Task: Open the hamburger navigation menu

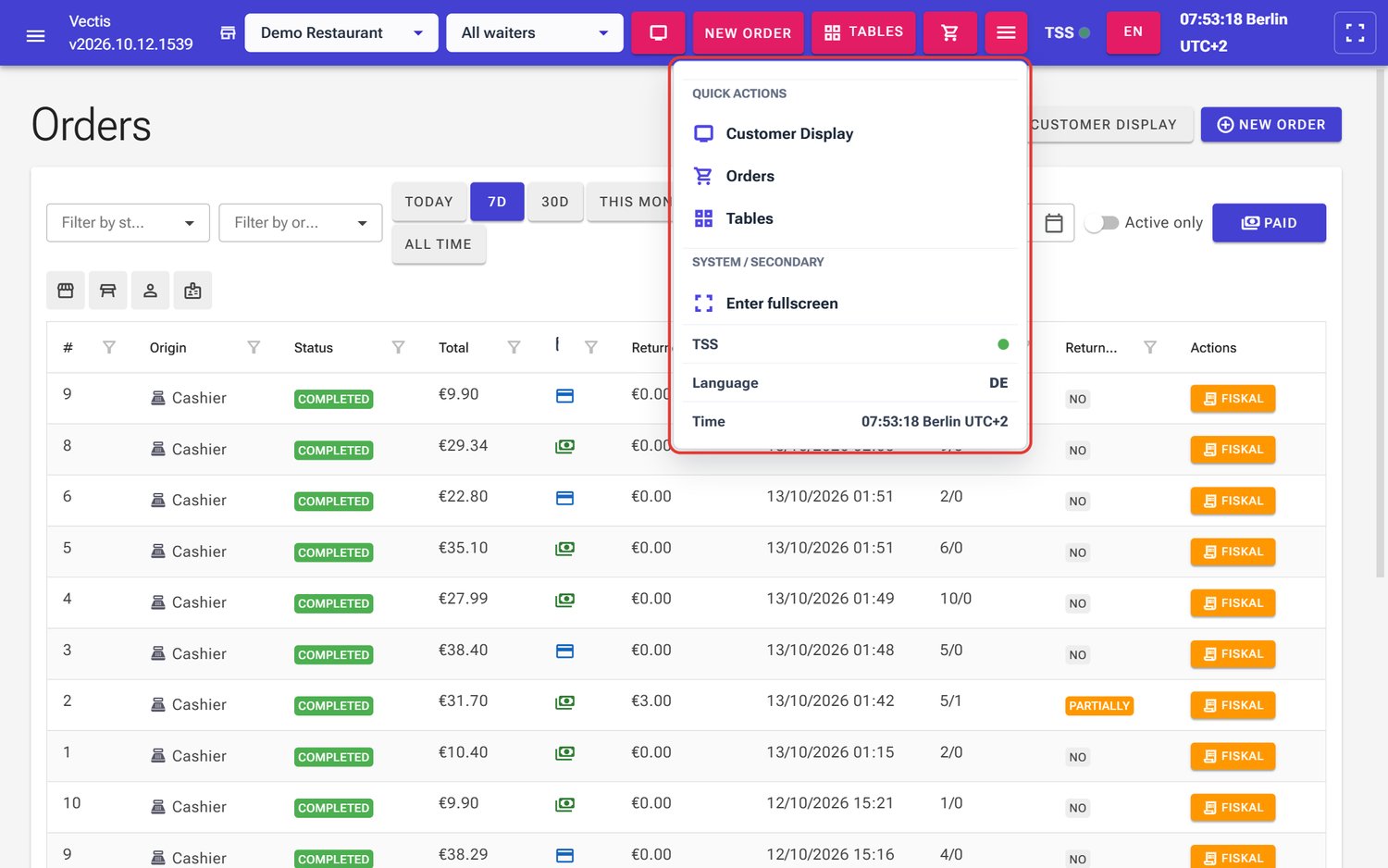Action: point(35,34)
